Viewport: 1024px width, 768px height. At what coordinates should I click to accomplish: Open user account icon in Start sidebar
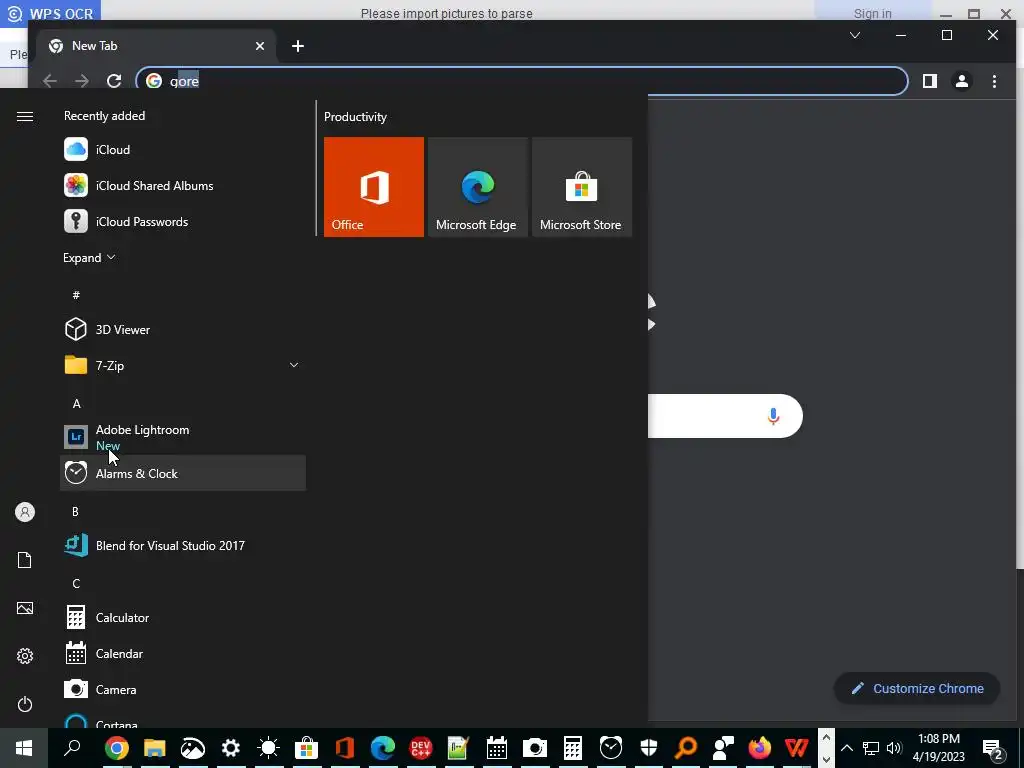pyautogui.click(x=25, y=512)
